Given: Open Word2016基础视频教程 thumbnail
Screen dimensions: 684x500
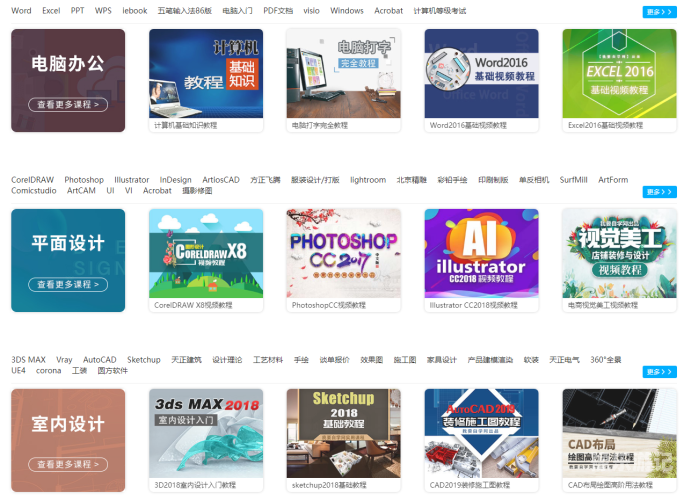Looking at the screenshot, I should tap(481, 73).
